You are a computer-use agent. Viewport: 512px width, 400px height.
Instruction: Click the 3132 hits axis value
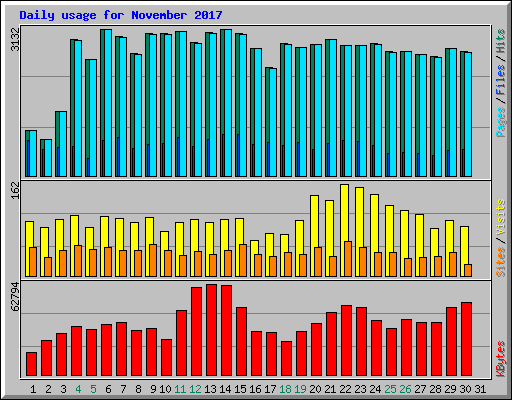coord(15,39)
